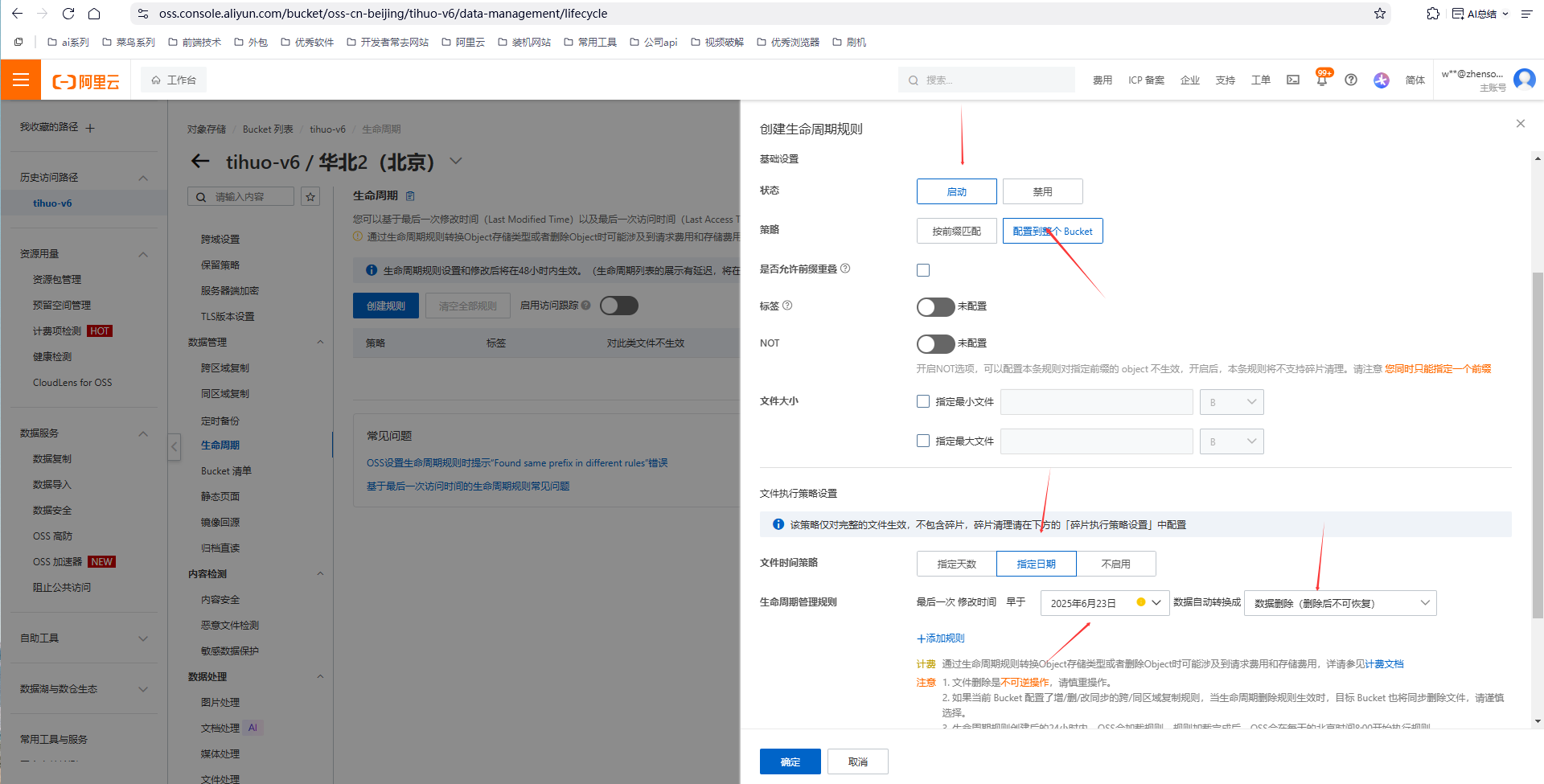Open the ai系列 bookmarks folder
1544x784 pixels.
coord(68,42)
